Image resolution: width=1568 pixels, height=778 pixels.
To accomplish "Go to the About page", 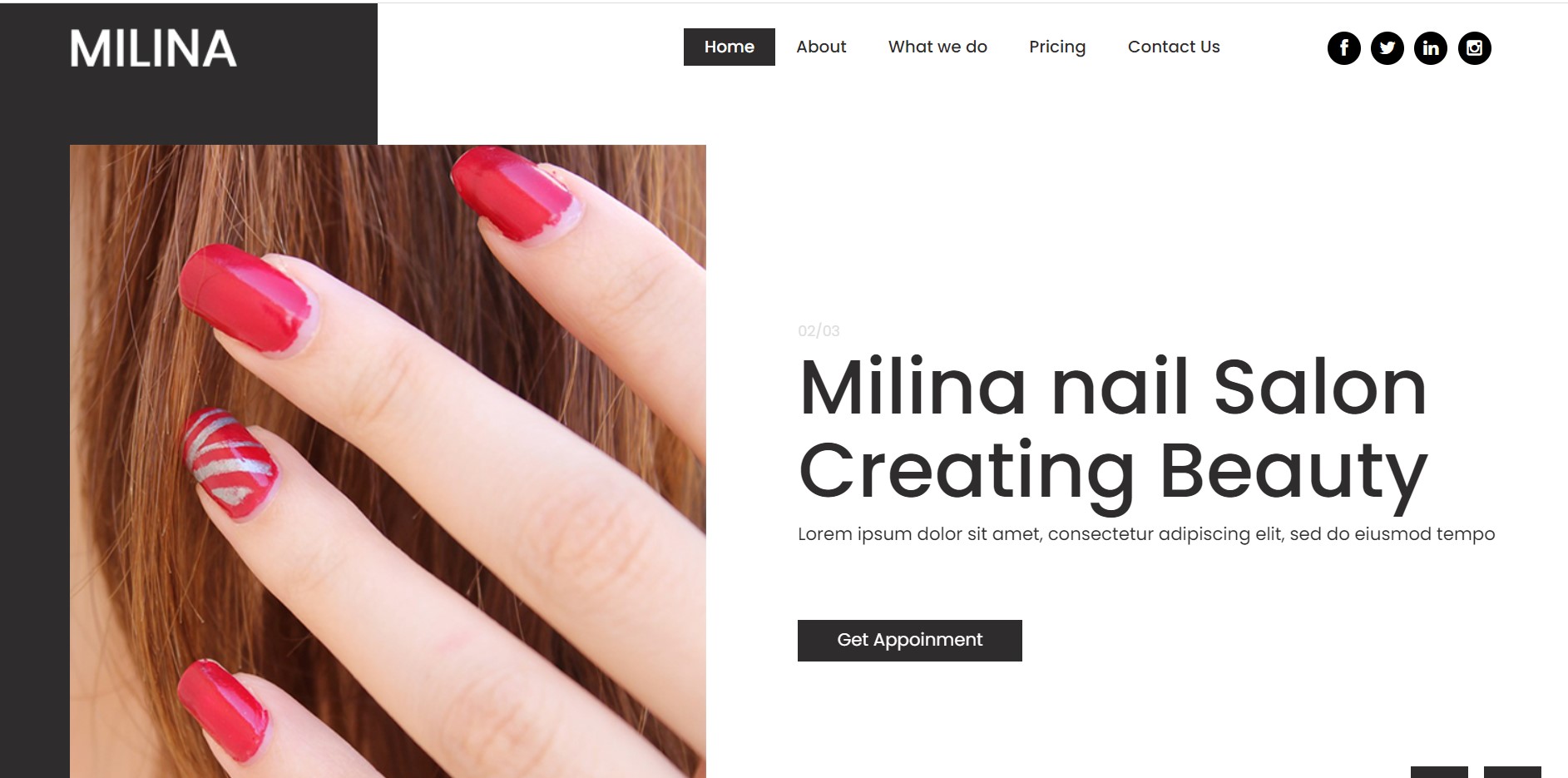I will click(x=821, y=47).
